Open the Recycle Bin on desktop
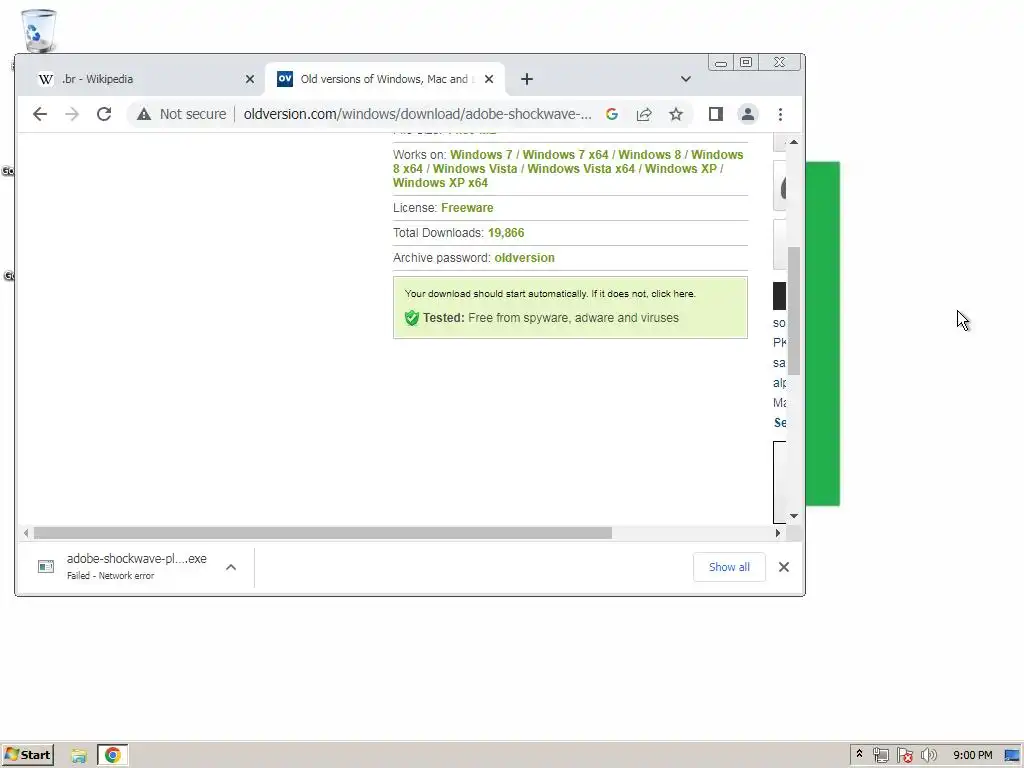This screenshot has height=768, width=1024. 39,30
